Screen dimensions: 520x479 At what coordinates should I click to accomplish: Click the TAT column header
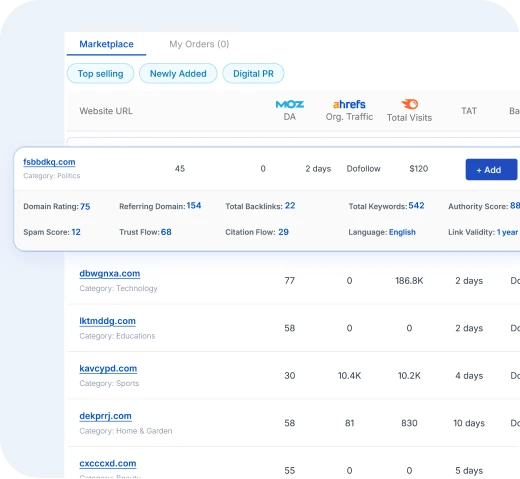pyautogui.click(x=469, y=111)
